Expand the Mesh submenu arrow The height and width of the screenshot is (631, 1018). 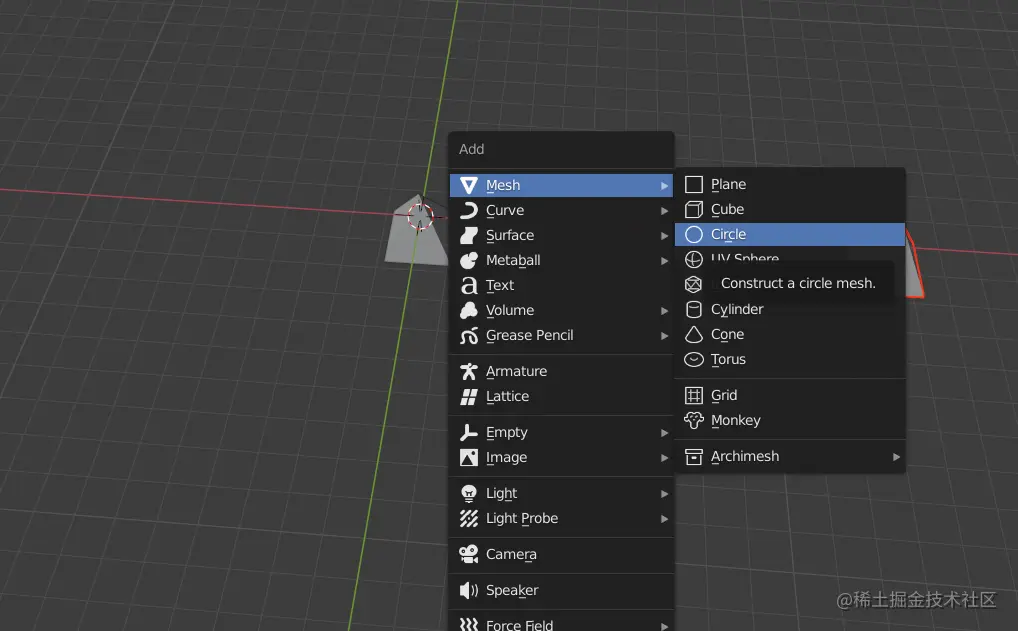[664, 186]
